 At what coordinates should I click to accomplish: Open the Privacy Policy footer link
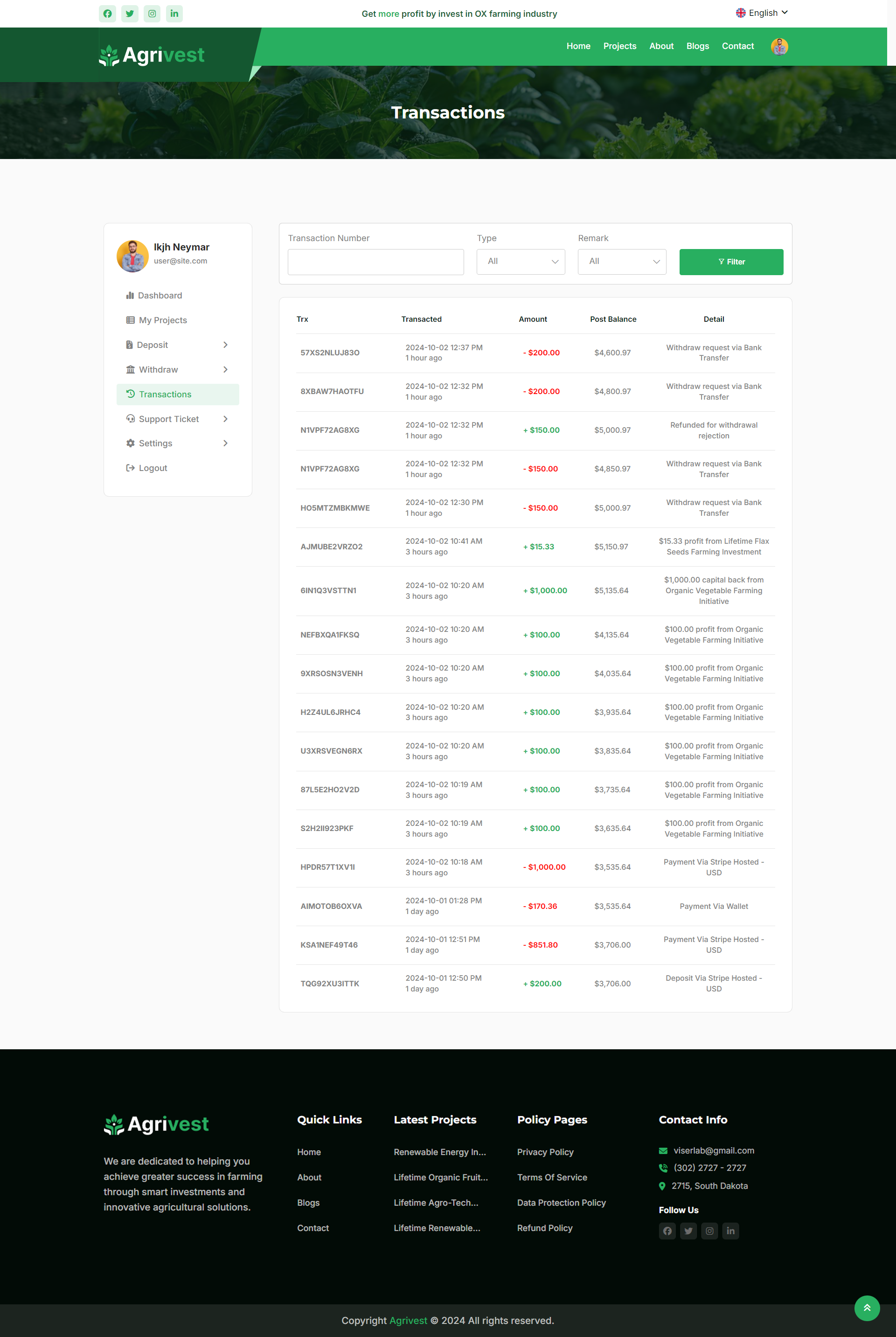coord(545,1152)
